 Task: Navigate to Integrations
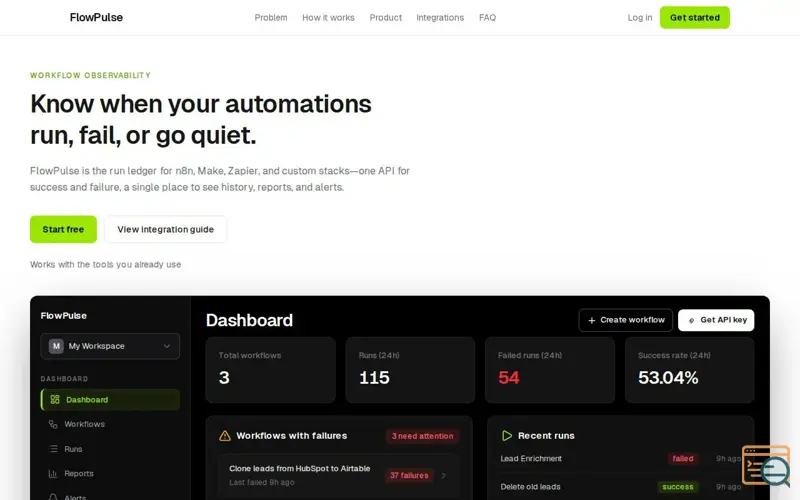pyautogui.click(x=440, y=17)
